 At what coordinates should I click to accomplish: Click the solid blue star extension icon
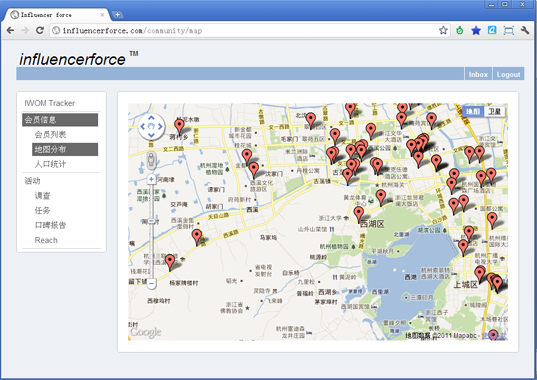[476, 30]
